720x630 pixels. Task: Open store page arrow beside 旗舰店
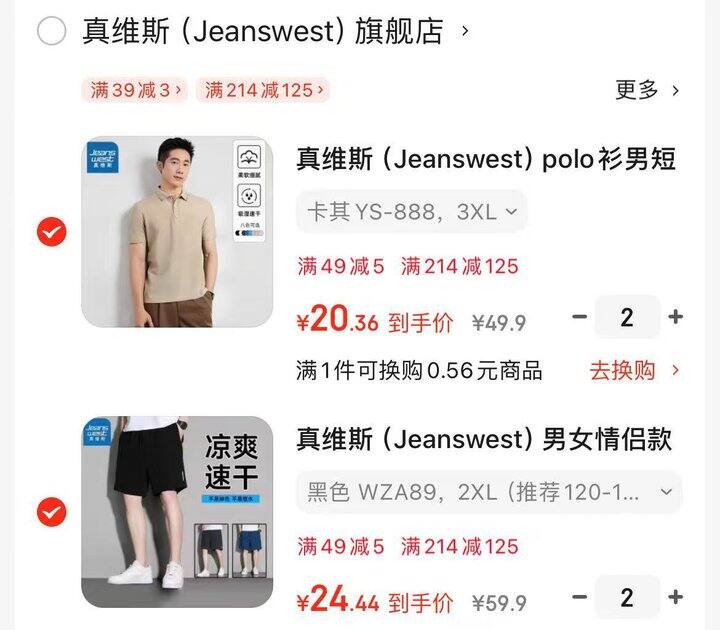pos(465,31)
